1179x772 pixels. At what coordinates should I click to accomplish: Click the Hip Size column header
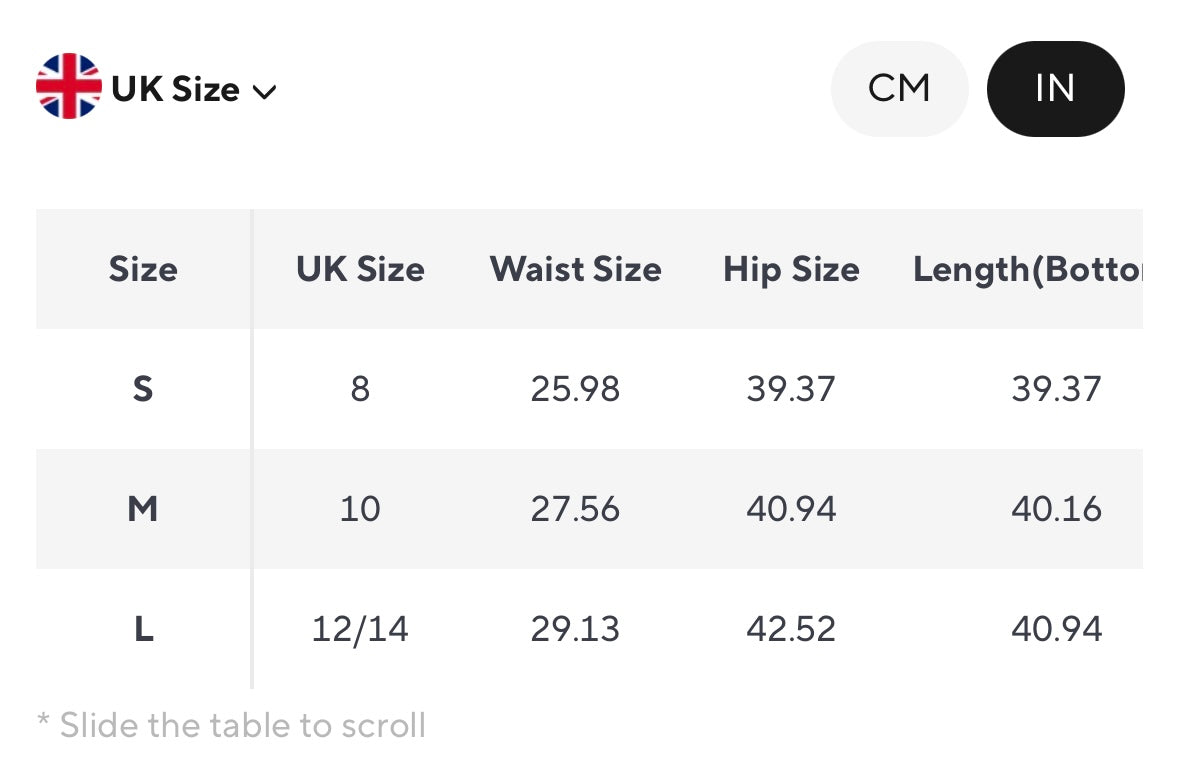pyautogui.click(x=791, y=269)
